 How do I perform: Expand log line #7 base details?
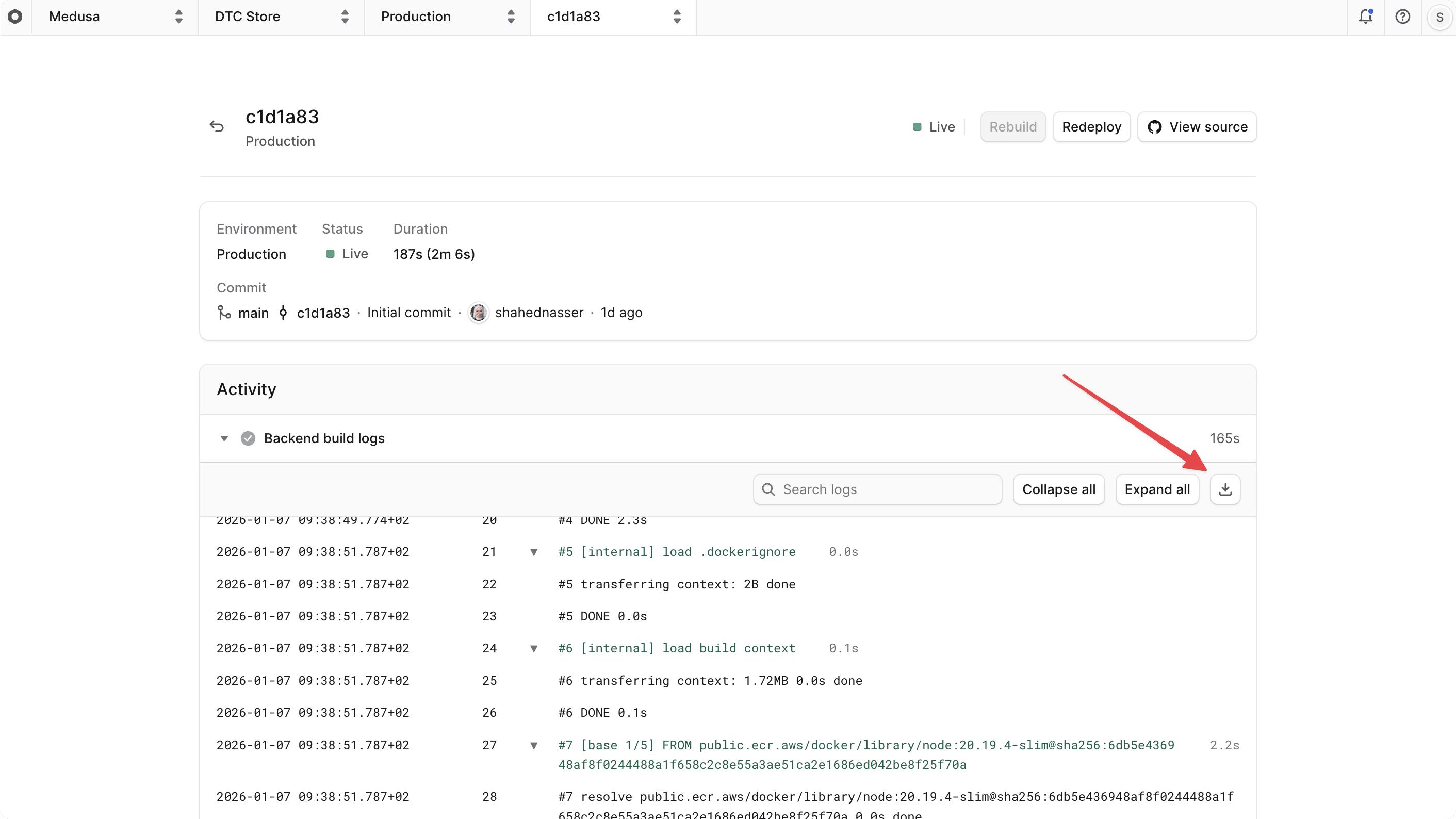[534, 746]
